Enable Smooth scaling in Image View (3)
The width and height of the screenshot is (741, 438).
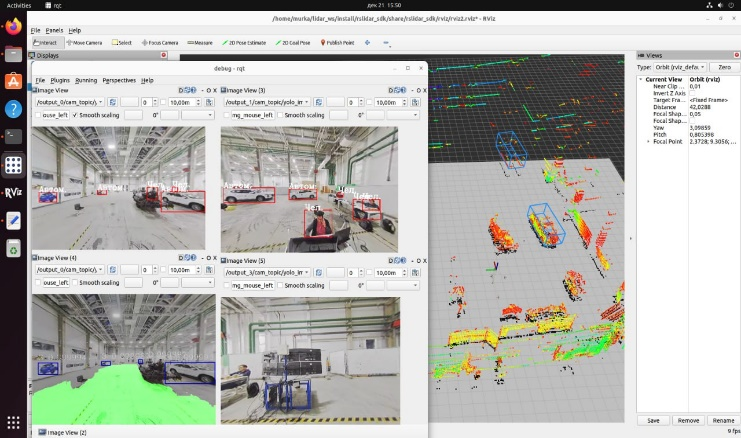[x=280, y=115]
